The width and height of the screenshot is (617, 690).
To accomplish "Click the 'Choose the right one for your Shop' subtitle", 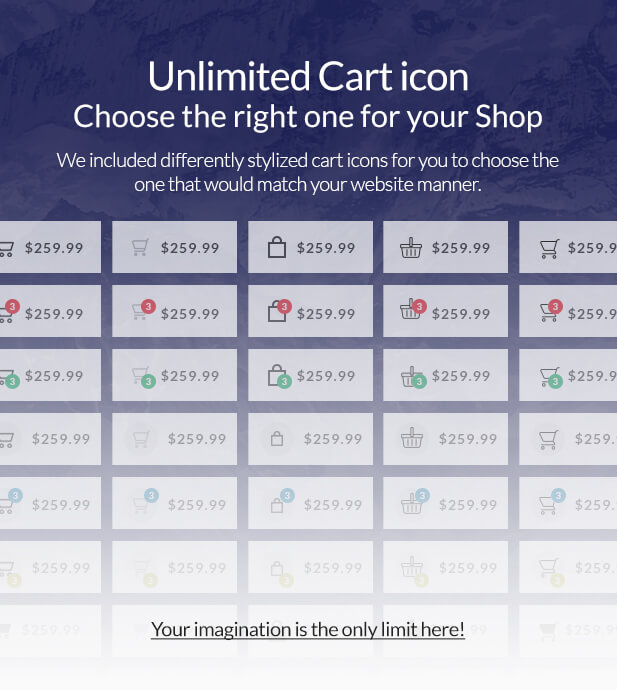I will (x=308, y=117).
